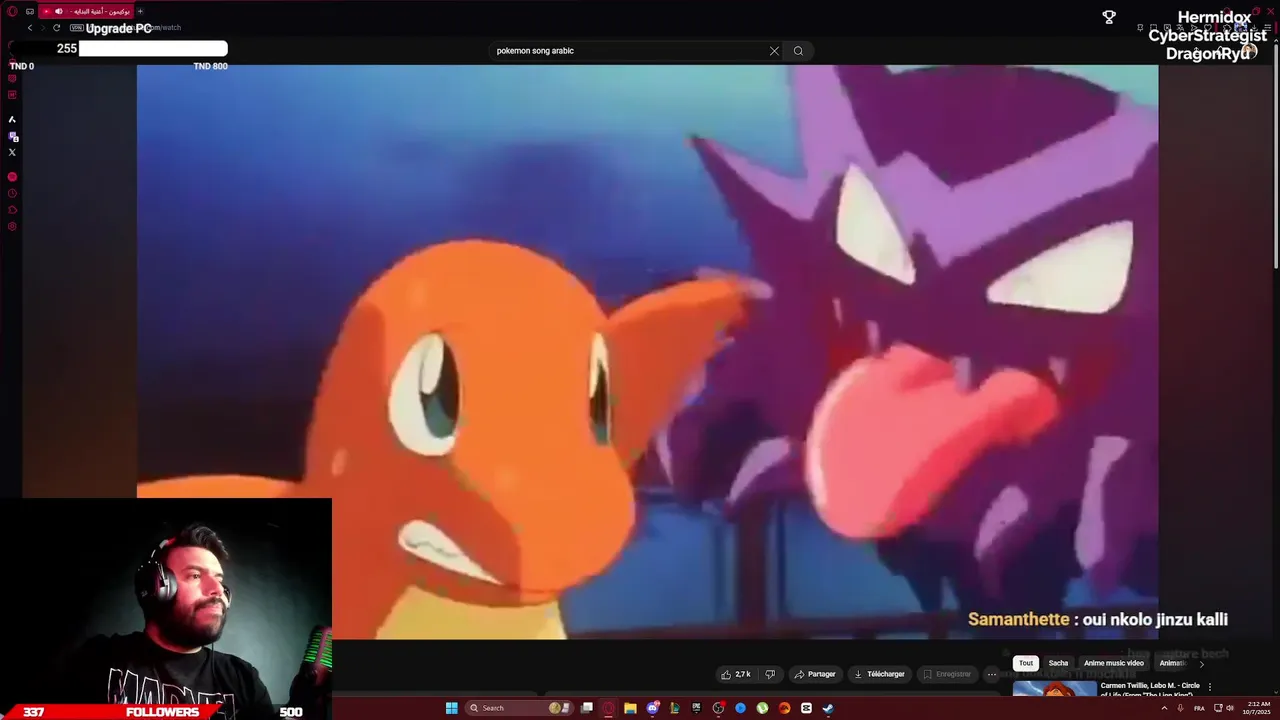Click the Enregistrer save button
Viewport: 1280px width, 720px height.
tap(946, 674)
